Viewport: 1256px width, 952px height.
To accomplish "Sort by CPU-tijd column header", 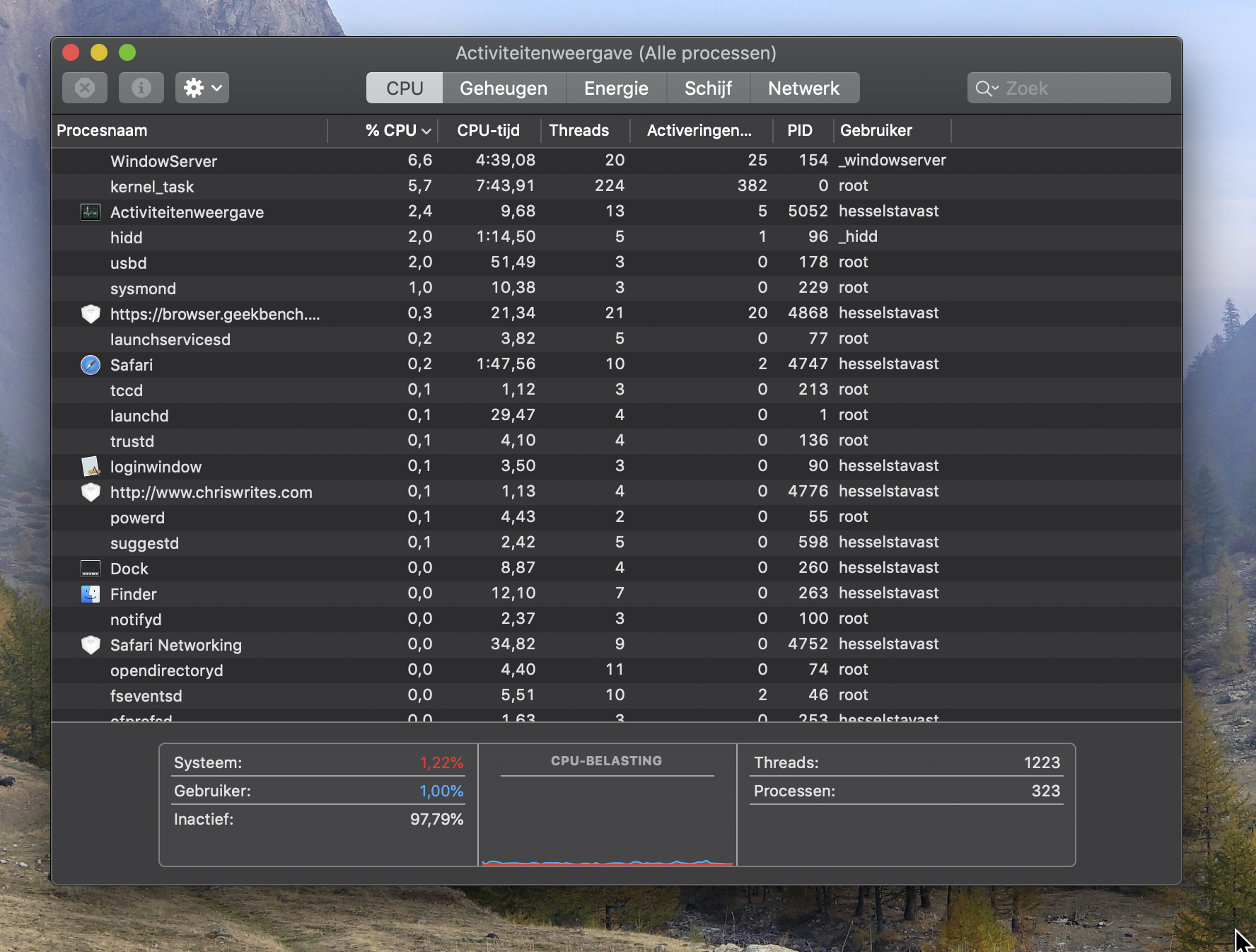I will pos(489,130).
